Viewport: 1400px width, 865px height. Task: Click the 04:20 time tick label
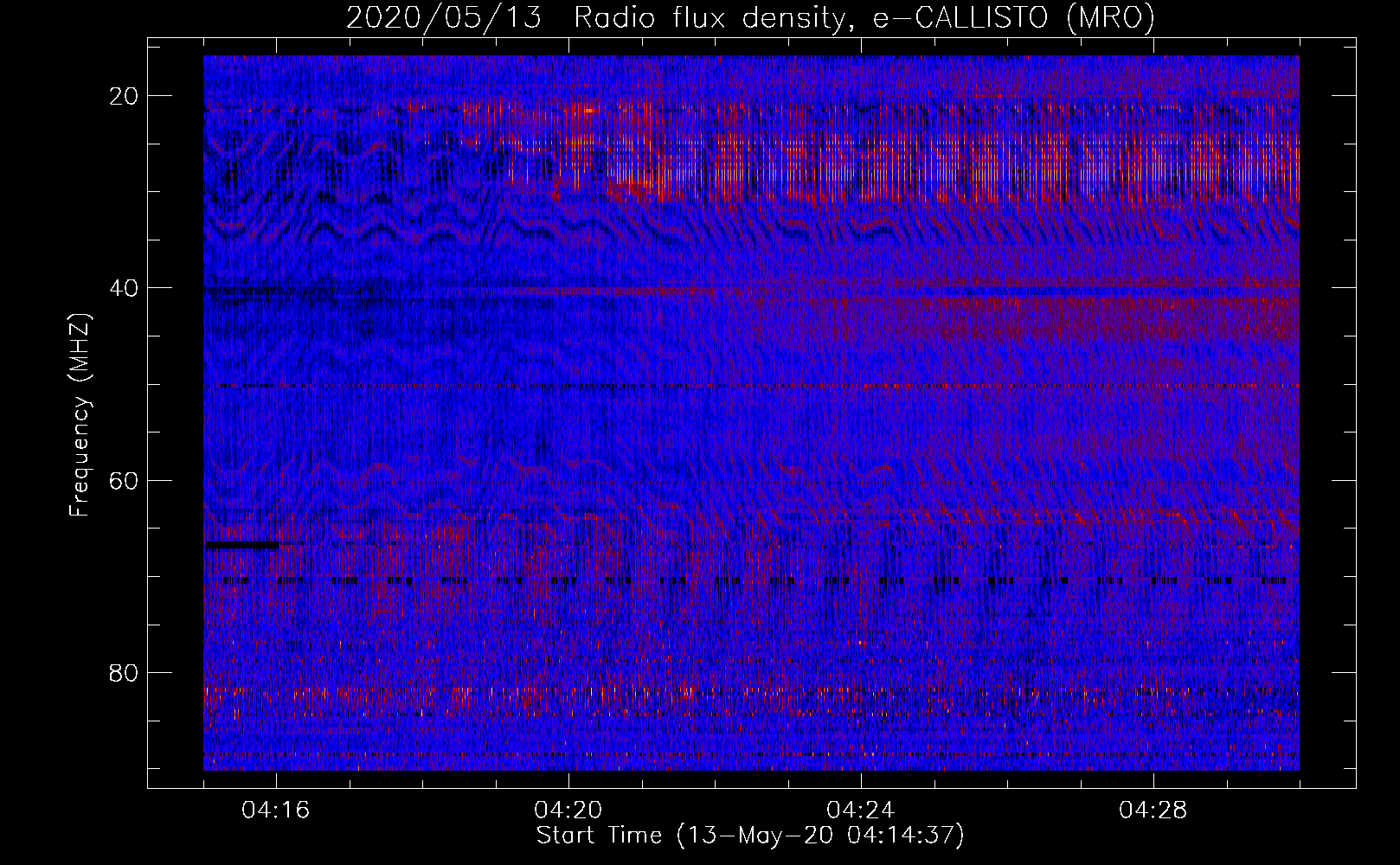[x=568, y=811]
